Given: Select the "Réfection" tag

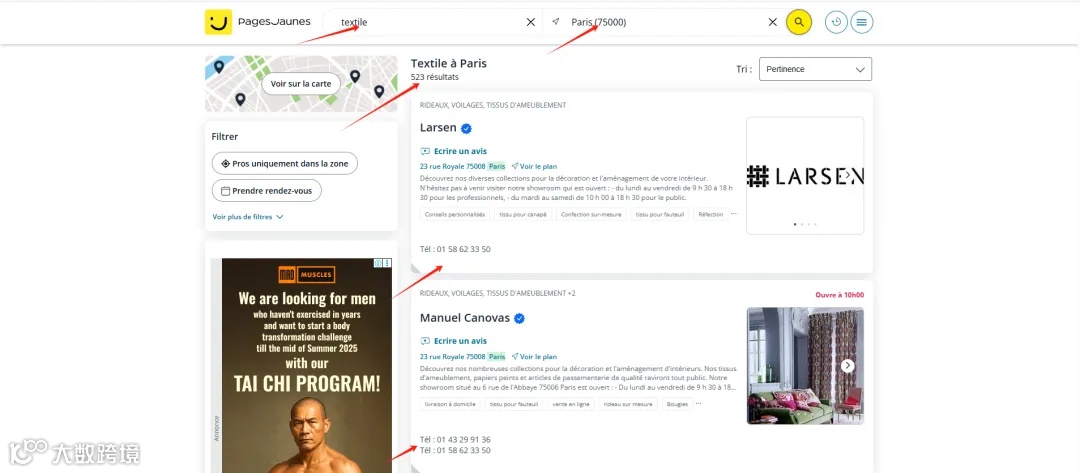Looking at the screenshot, I should pyautogui.click(x=710, y=214).
